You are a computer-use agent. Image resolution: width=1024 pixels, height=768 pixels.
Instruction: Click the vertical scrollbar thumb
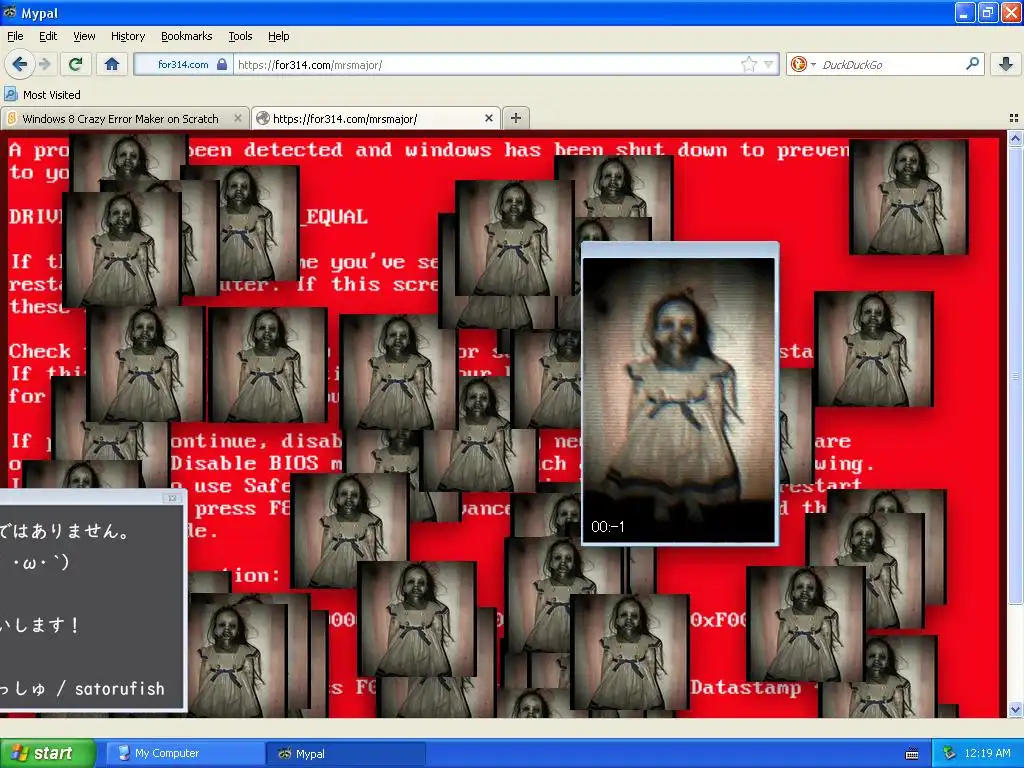click(x=1015, y=376)
